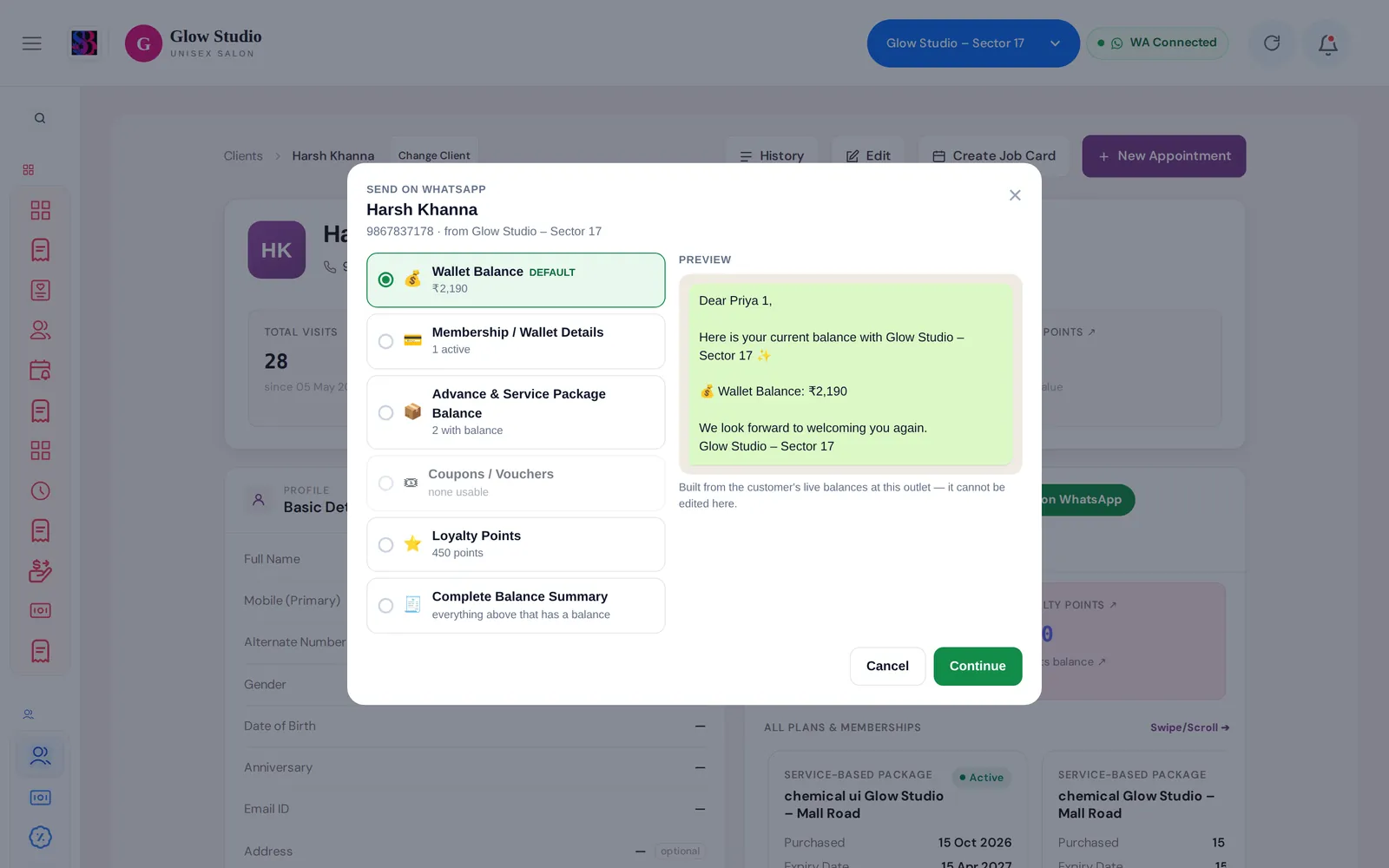This screenshot has height=868, width=1389.
Task: Click the New Appointment button
Action: click(x=1163, y=156)
